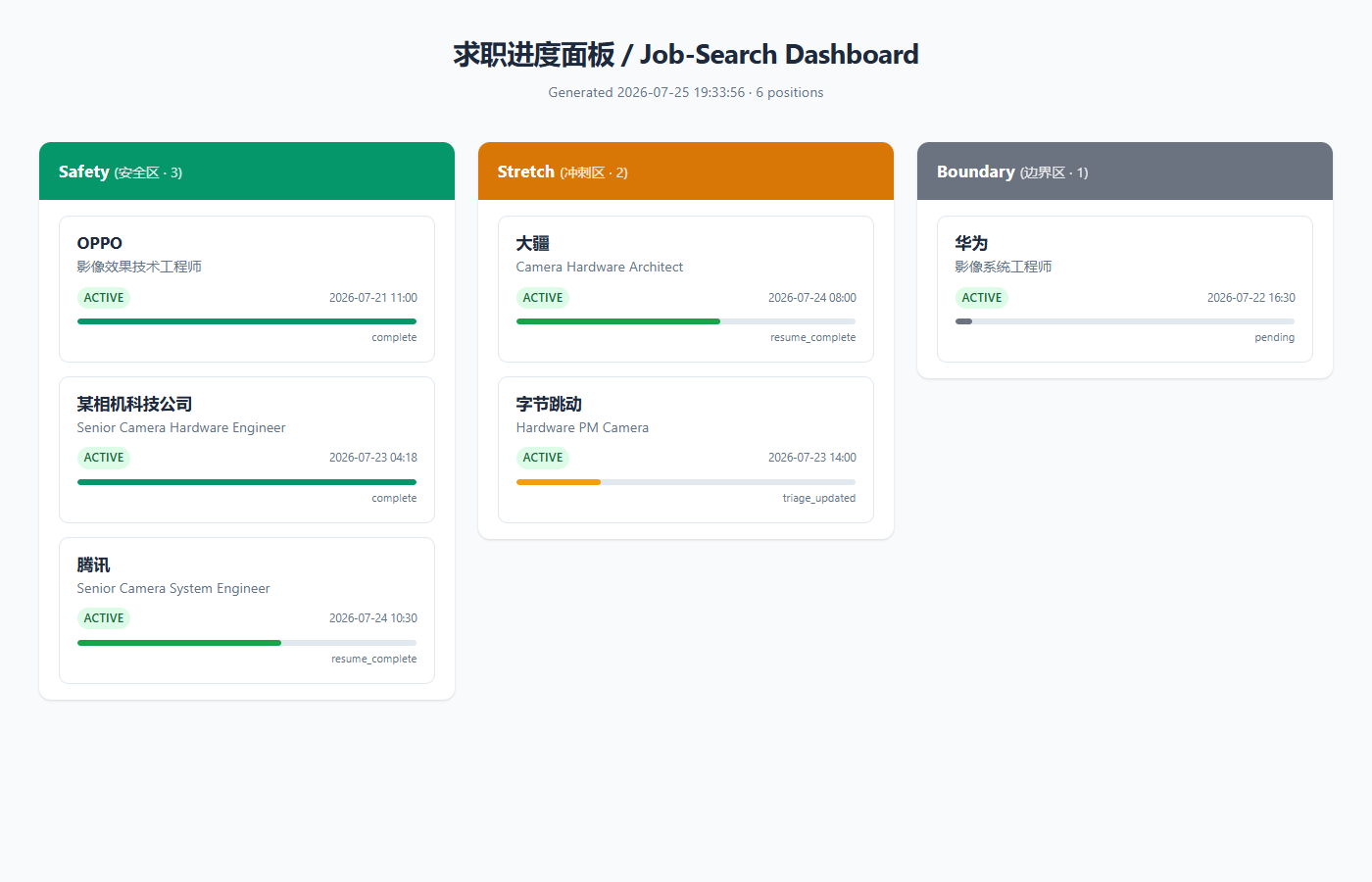Select 'Camera Hardware Architect' text
Image resolution: width=1372 pixels, height=882 pixels.
tap(600, 267)
